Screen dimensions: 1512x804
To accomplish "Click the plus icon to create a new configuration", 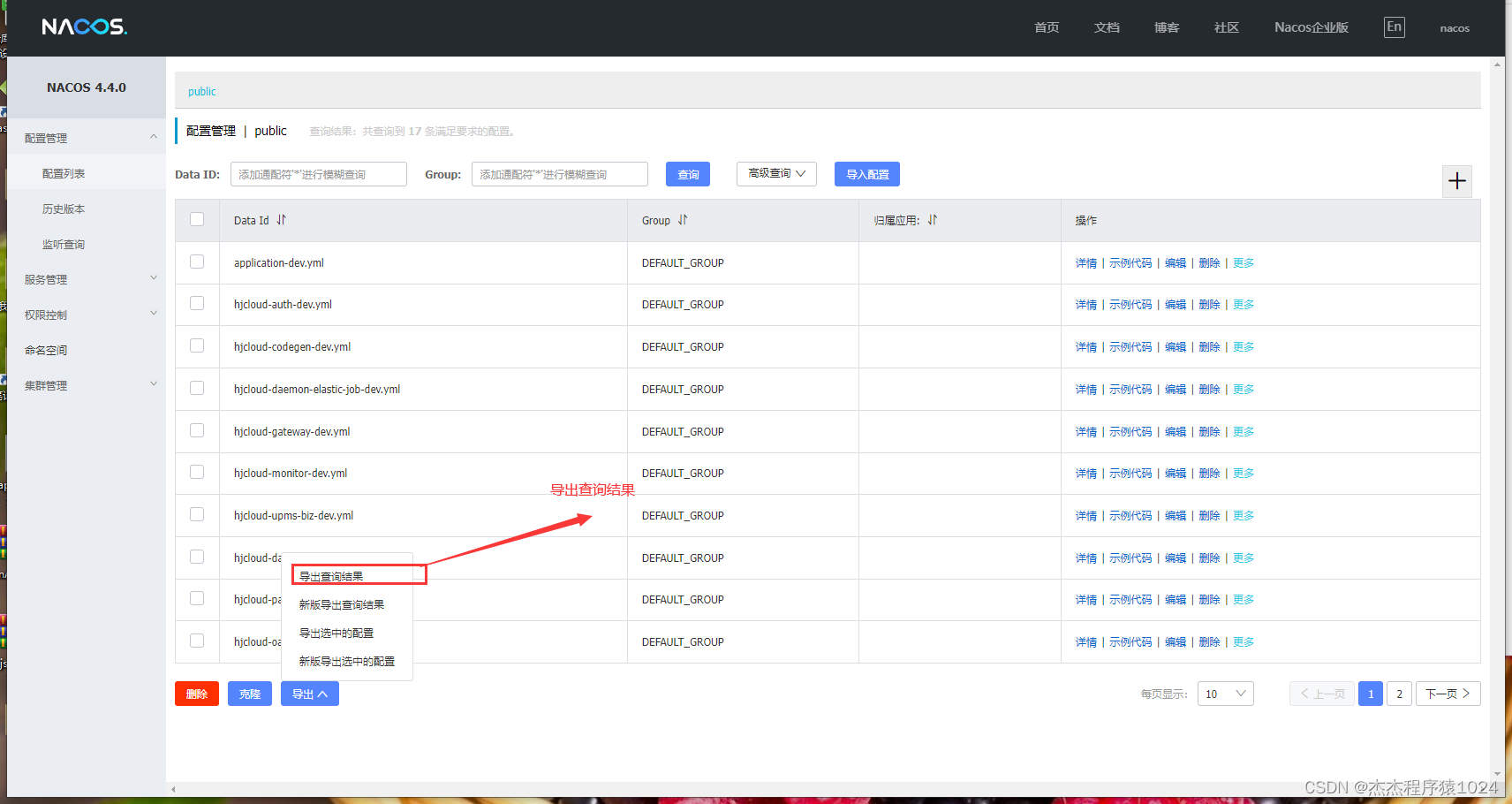I will click(1456, 181).
